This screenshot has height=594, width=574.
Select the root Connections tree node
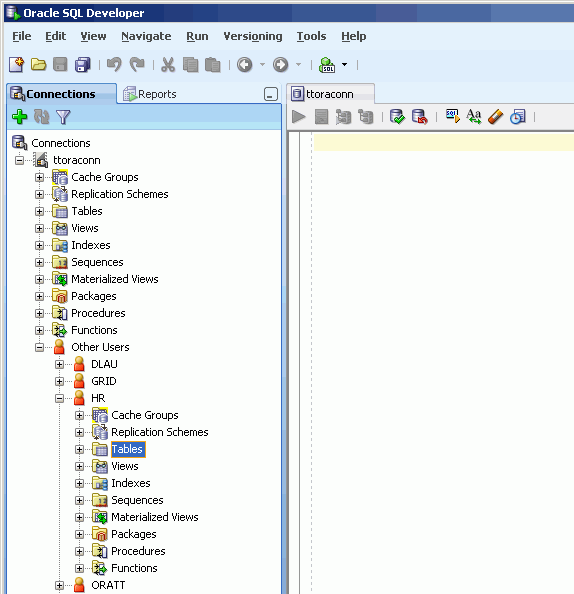[x=61, y=143]
